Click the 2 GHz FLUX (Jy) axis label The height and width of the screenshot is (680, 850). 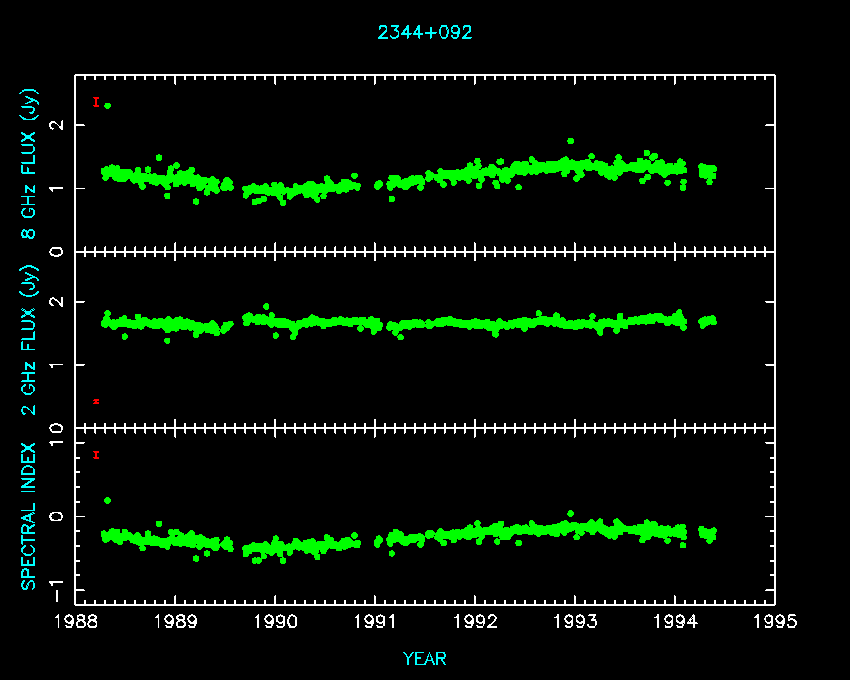(x=30, y=340)
